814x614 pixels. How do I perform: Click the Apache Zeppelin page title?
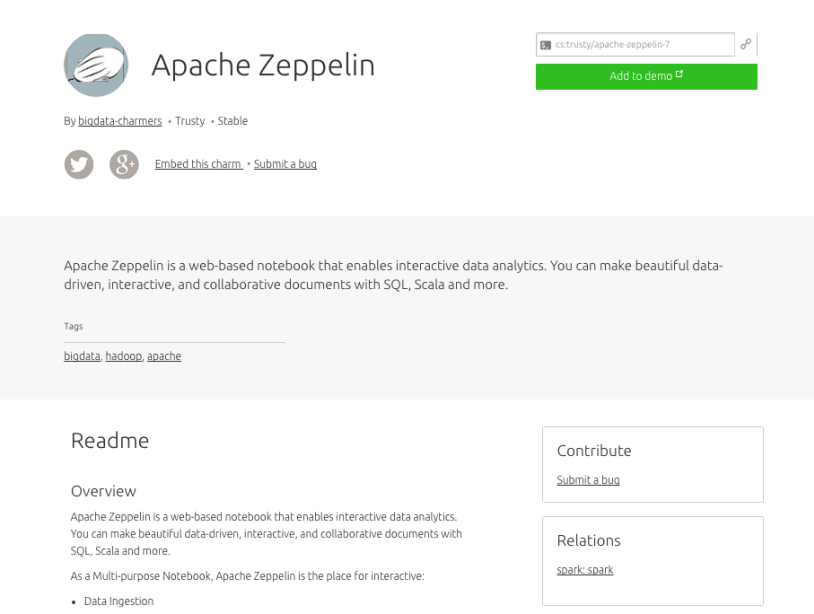[x=262, y=65]
